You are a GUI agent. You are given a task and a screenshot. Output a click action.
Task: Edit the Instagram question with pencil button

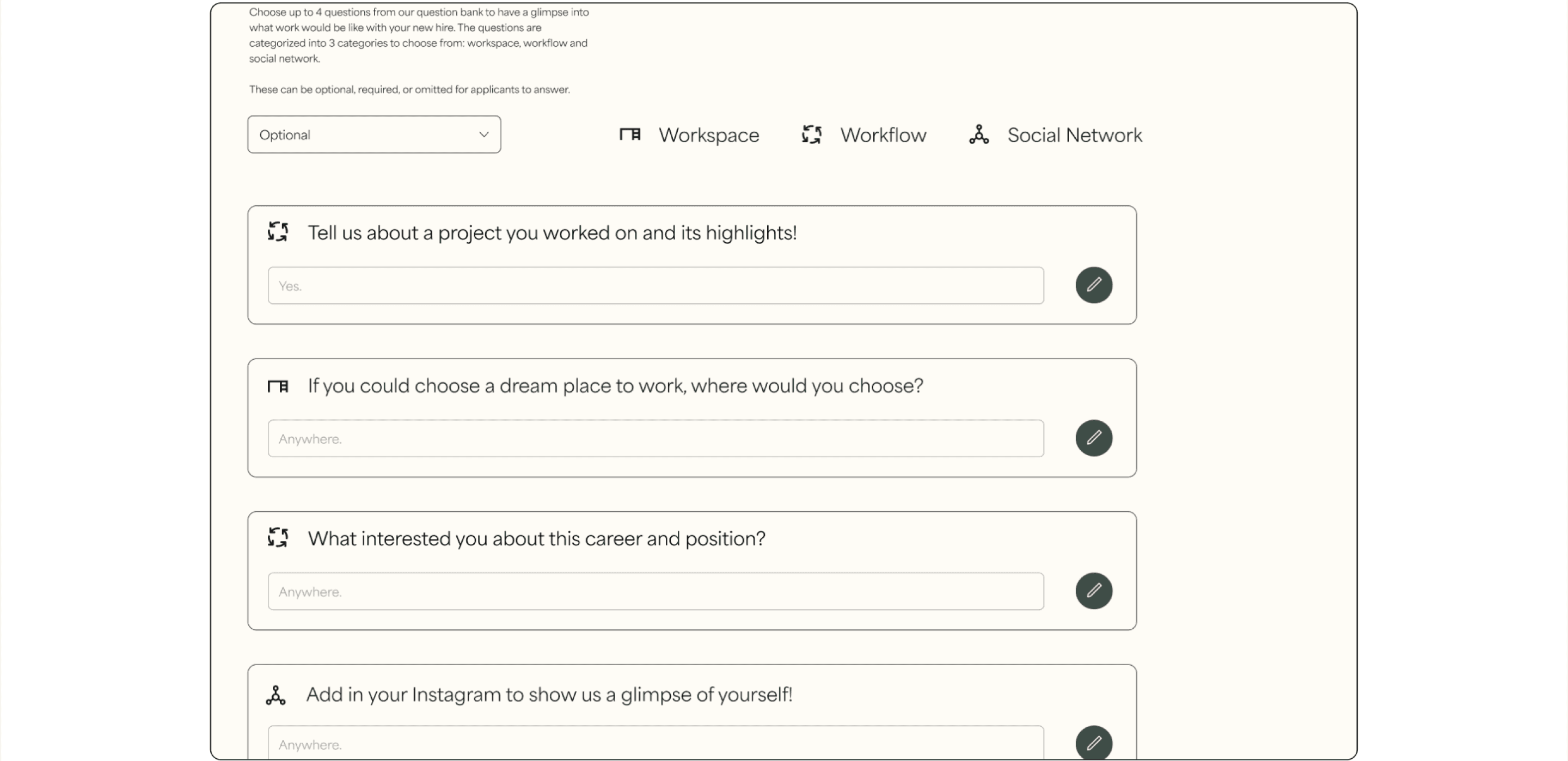click(x=1093, y=742)
